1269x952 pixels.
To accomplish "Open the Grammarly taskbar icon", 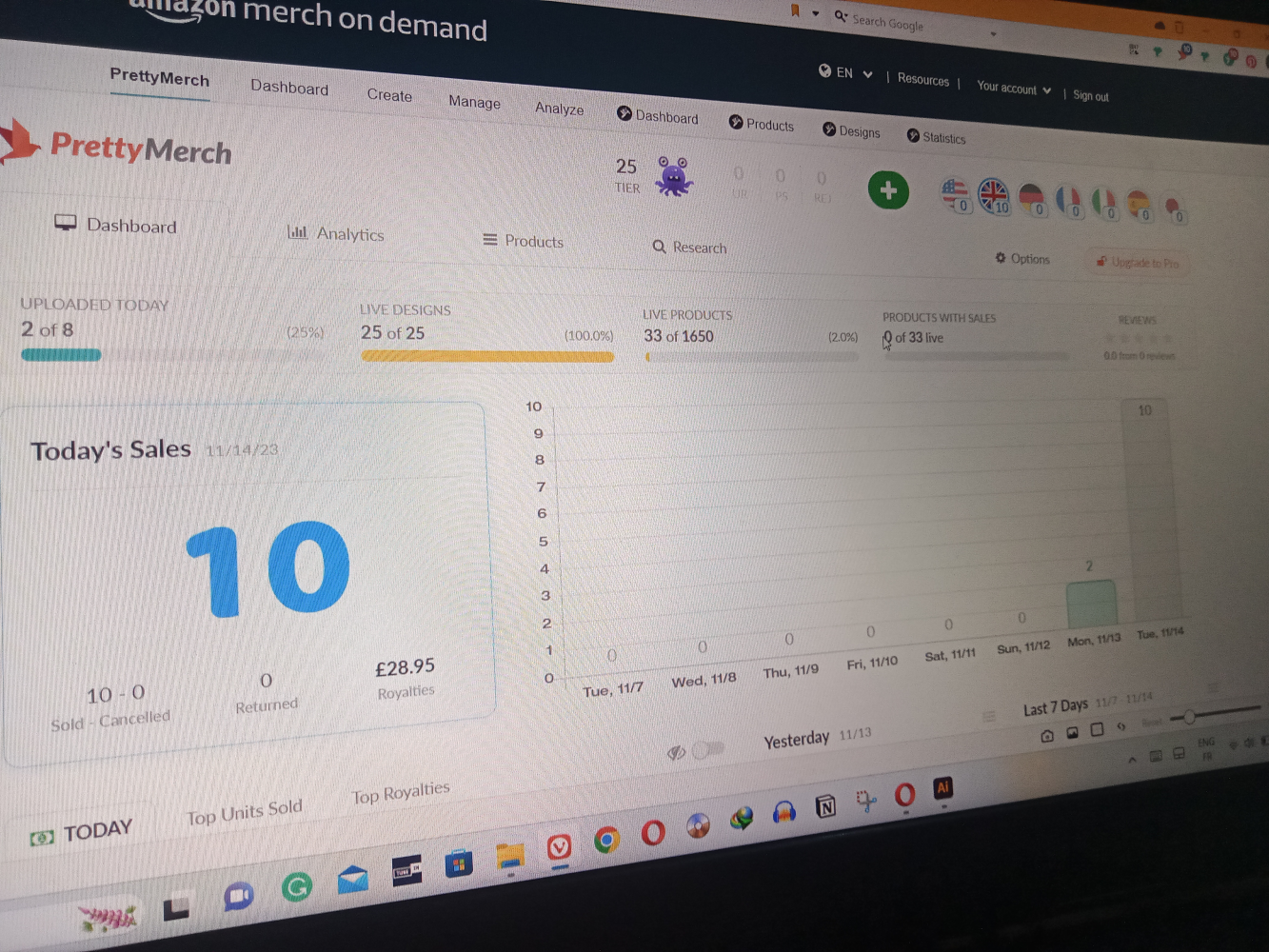I will 297,887.
